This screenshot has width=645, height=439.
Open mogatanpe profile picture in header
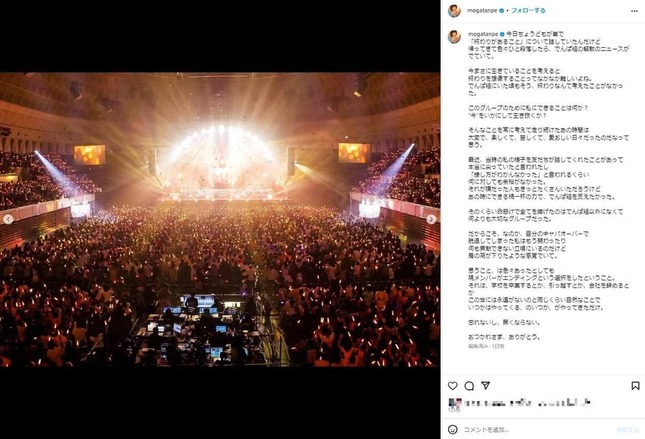click(454, 11)
